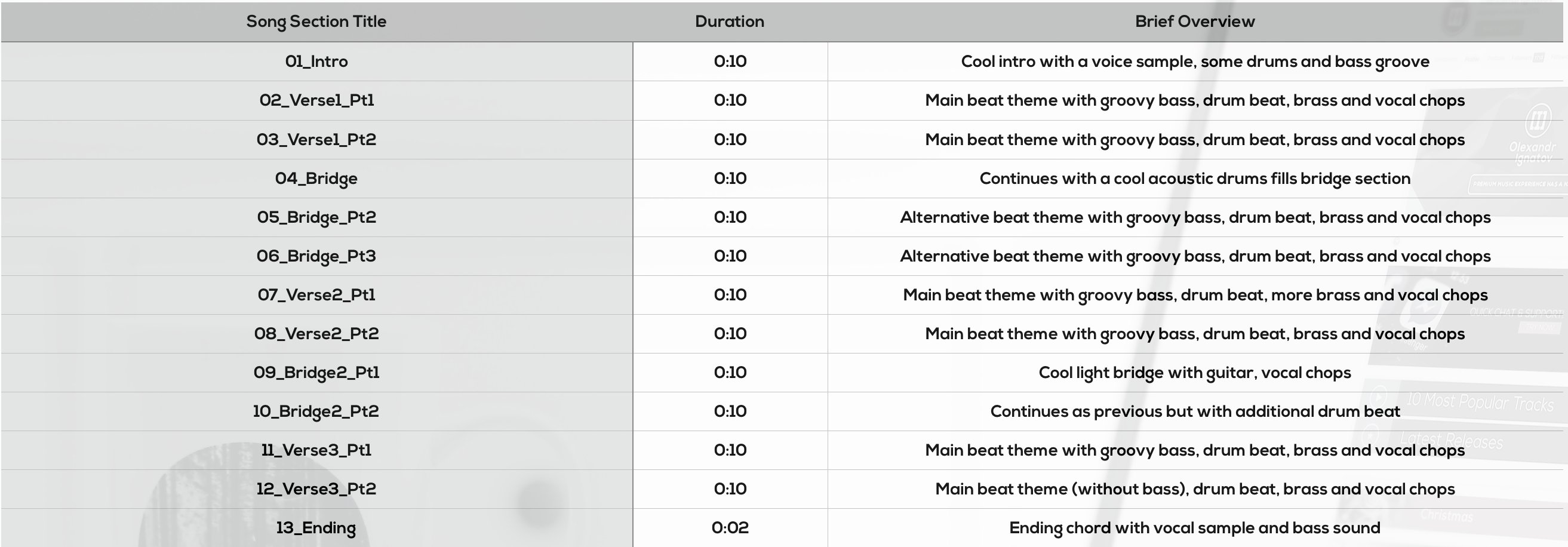
Task: Select the 04_Bridge section title
Action: 316,179
